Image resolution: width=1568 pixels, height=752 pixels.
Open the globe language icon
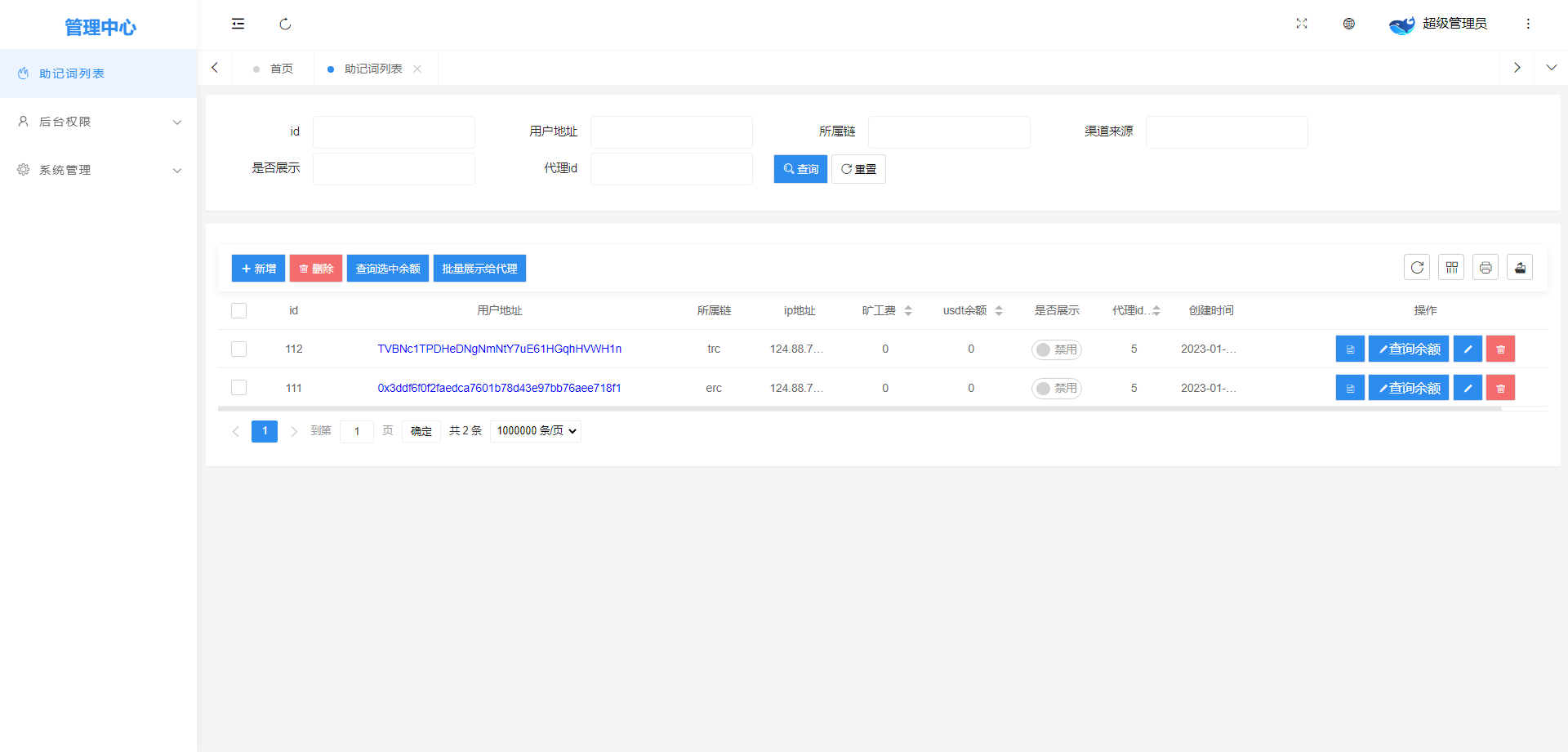pos(1349,24)
